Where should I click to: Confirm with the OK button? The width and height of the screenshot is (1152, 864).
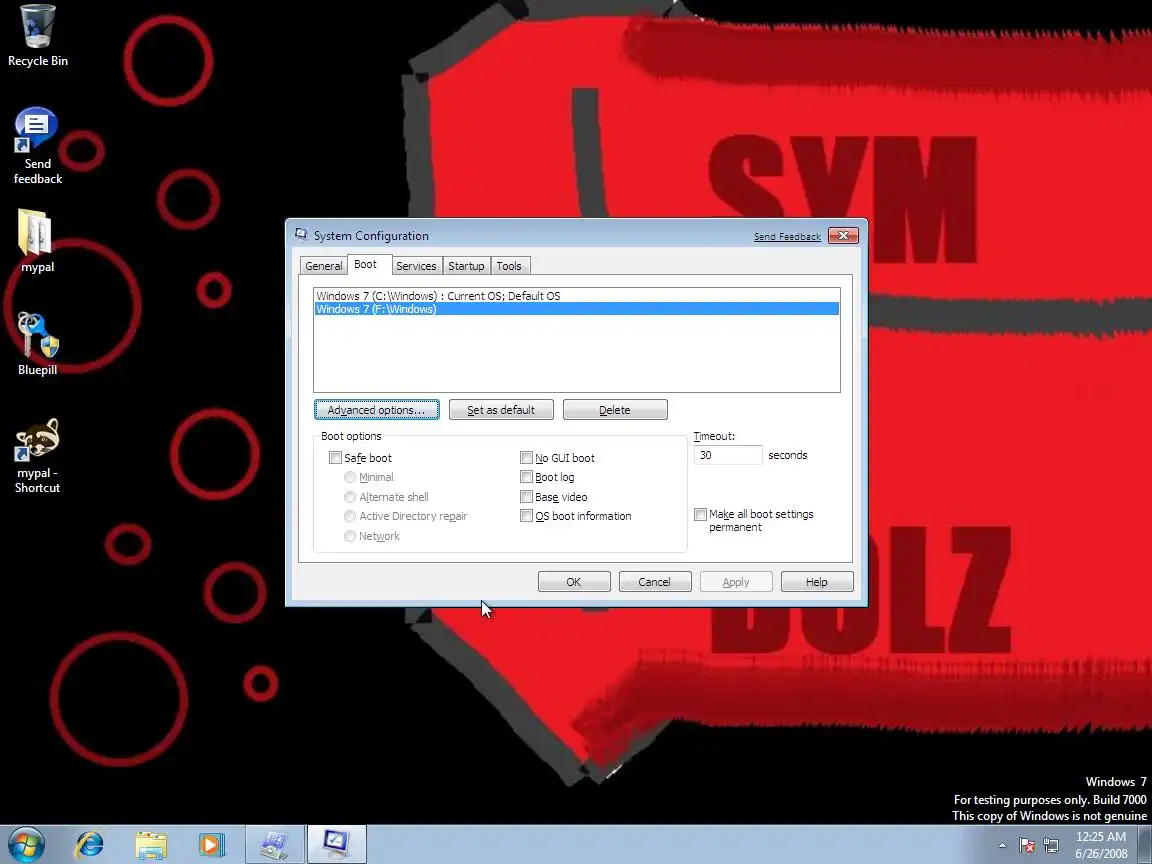(574, 582)
